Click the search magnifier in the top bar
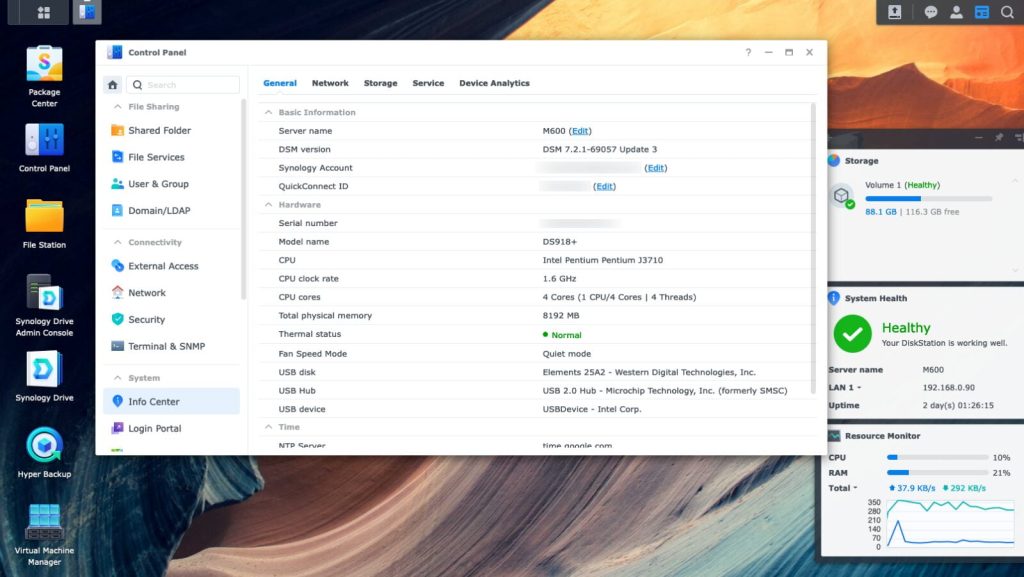 (1007, 13)
